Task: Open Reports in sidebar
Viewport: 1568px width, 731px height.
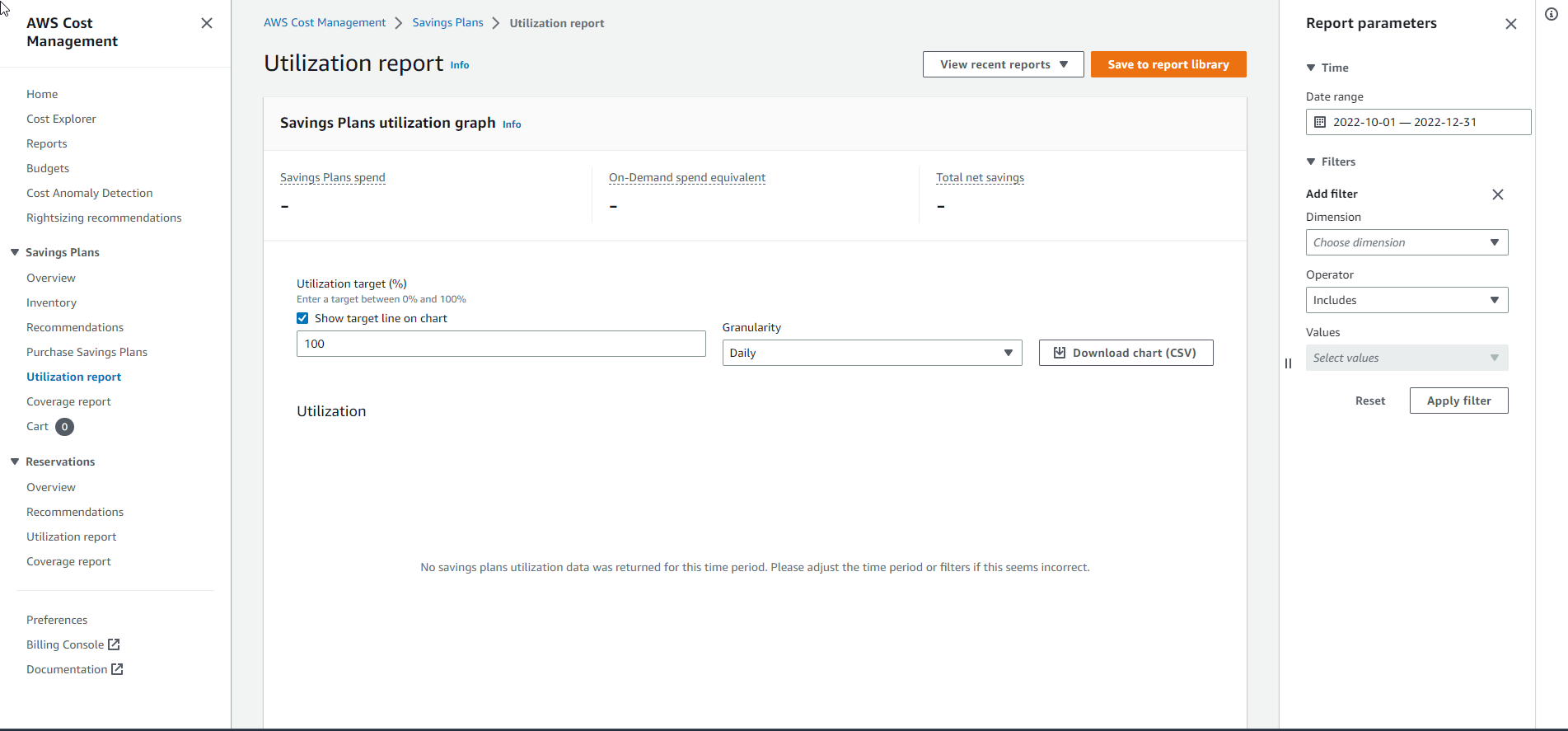Action: 47,143
